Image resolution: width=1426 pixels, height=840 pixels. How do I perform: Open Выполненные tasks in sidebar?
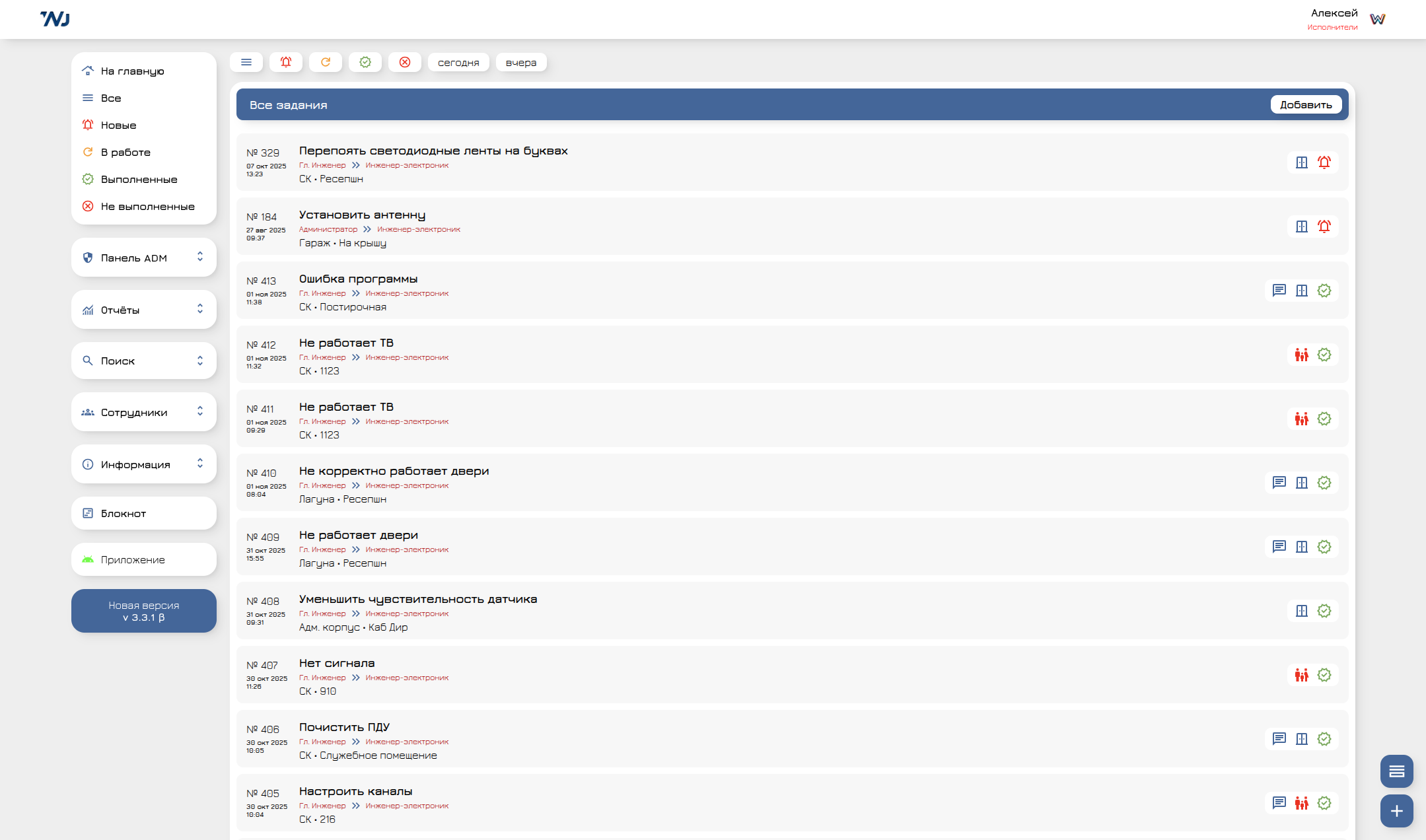tap(139, 179)
